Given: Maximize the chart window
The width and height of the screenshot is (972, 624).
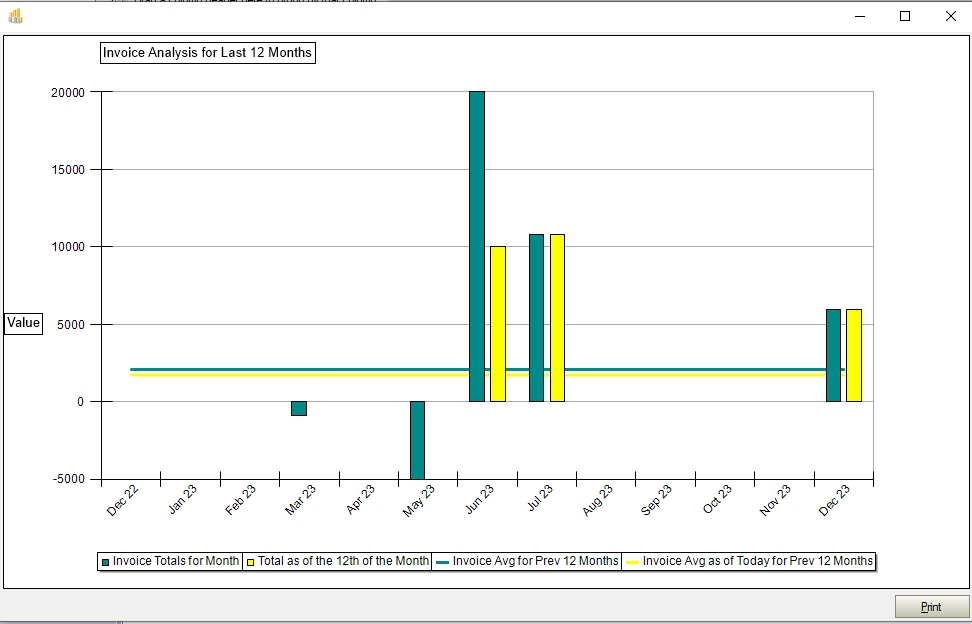Looking at the screenshot, I should [x=905, y=16].
